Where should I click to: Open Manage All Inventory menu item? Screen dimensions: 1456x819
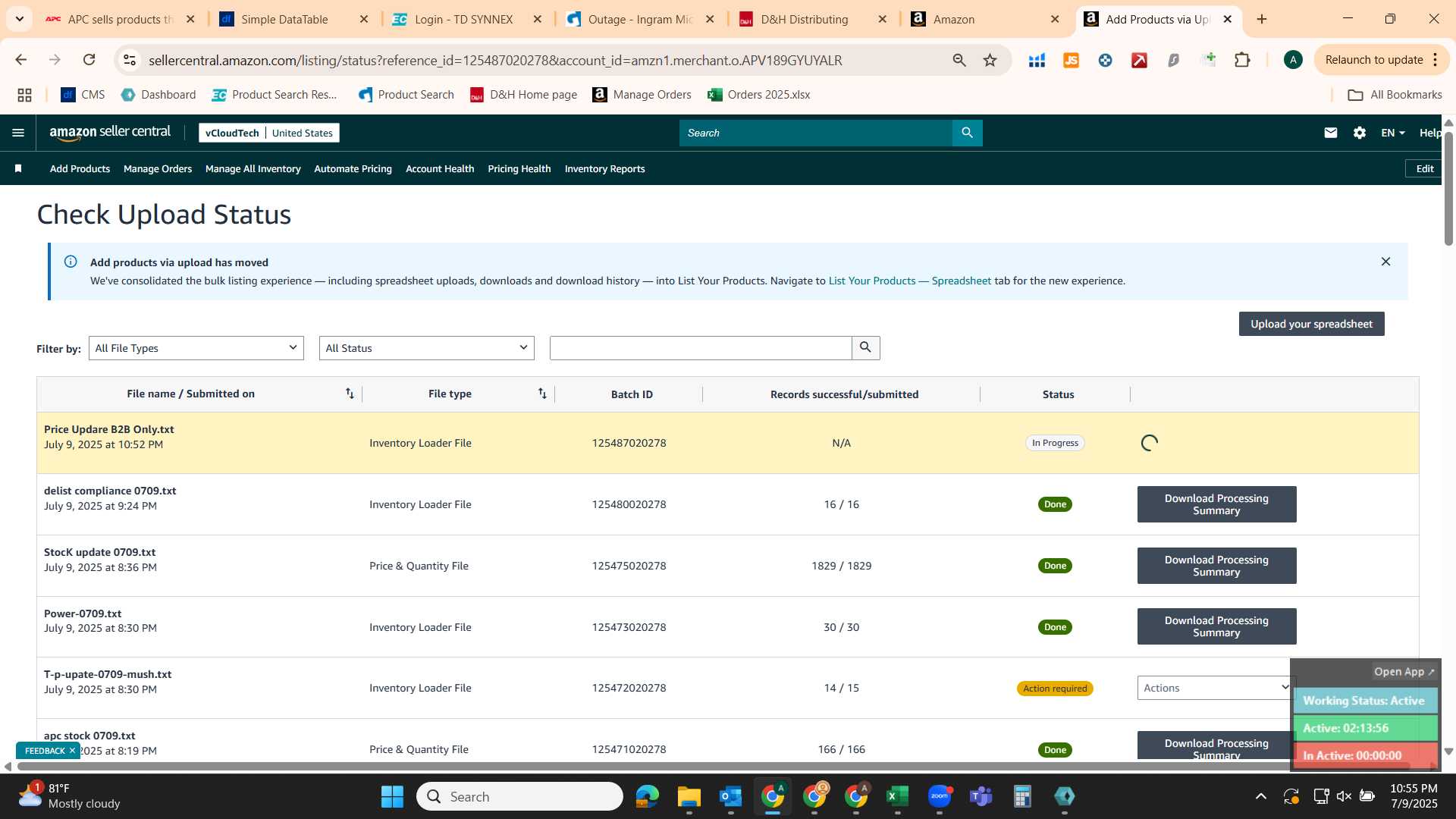(253, 168)
